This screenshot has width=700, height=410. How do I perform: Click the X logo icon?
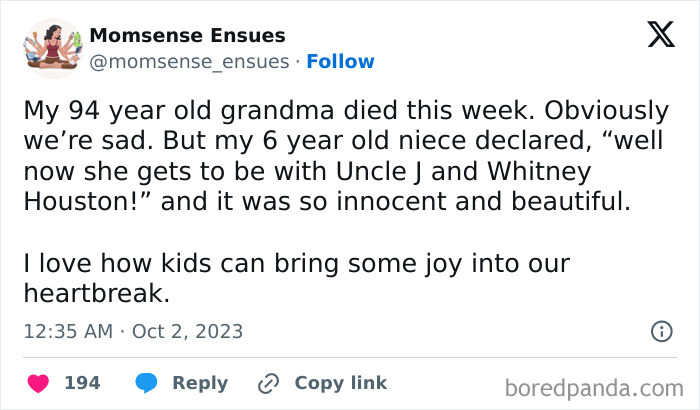pyautogui.click(x=661, y=36)
